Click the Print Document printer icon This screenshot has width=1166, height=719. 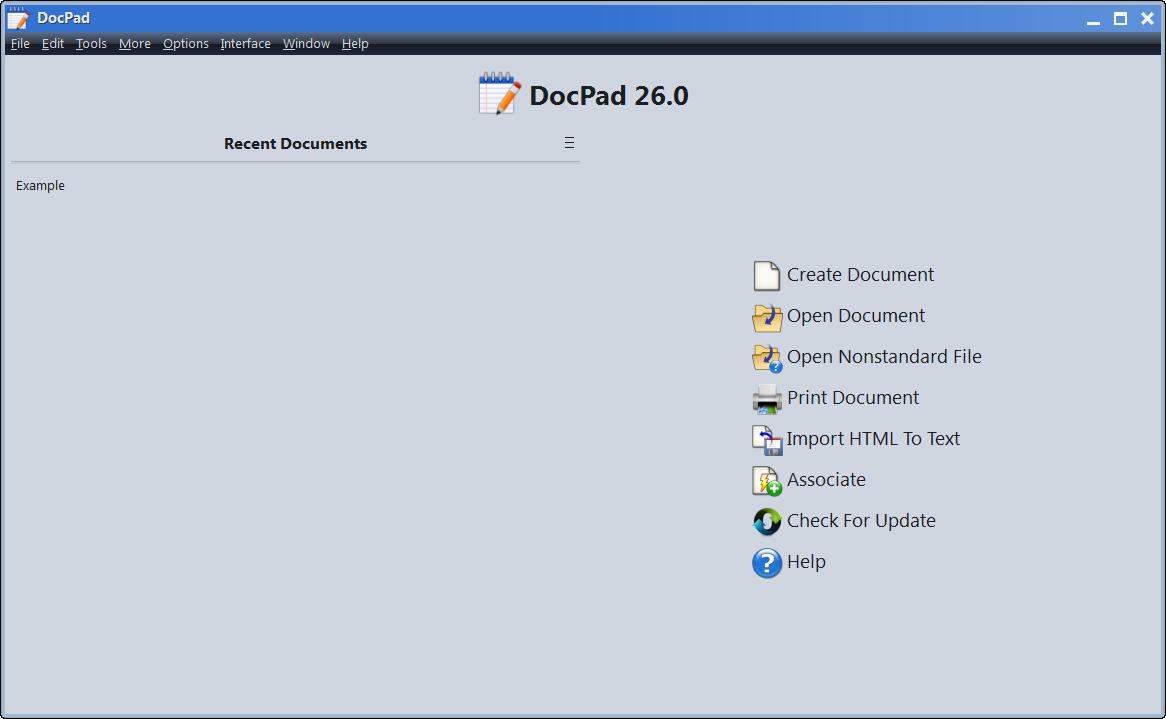point(766,397)
